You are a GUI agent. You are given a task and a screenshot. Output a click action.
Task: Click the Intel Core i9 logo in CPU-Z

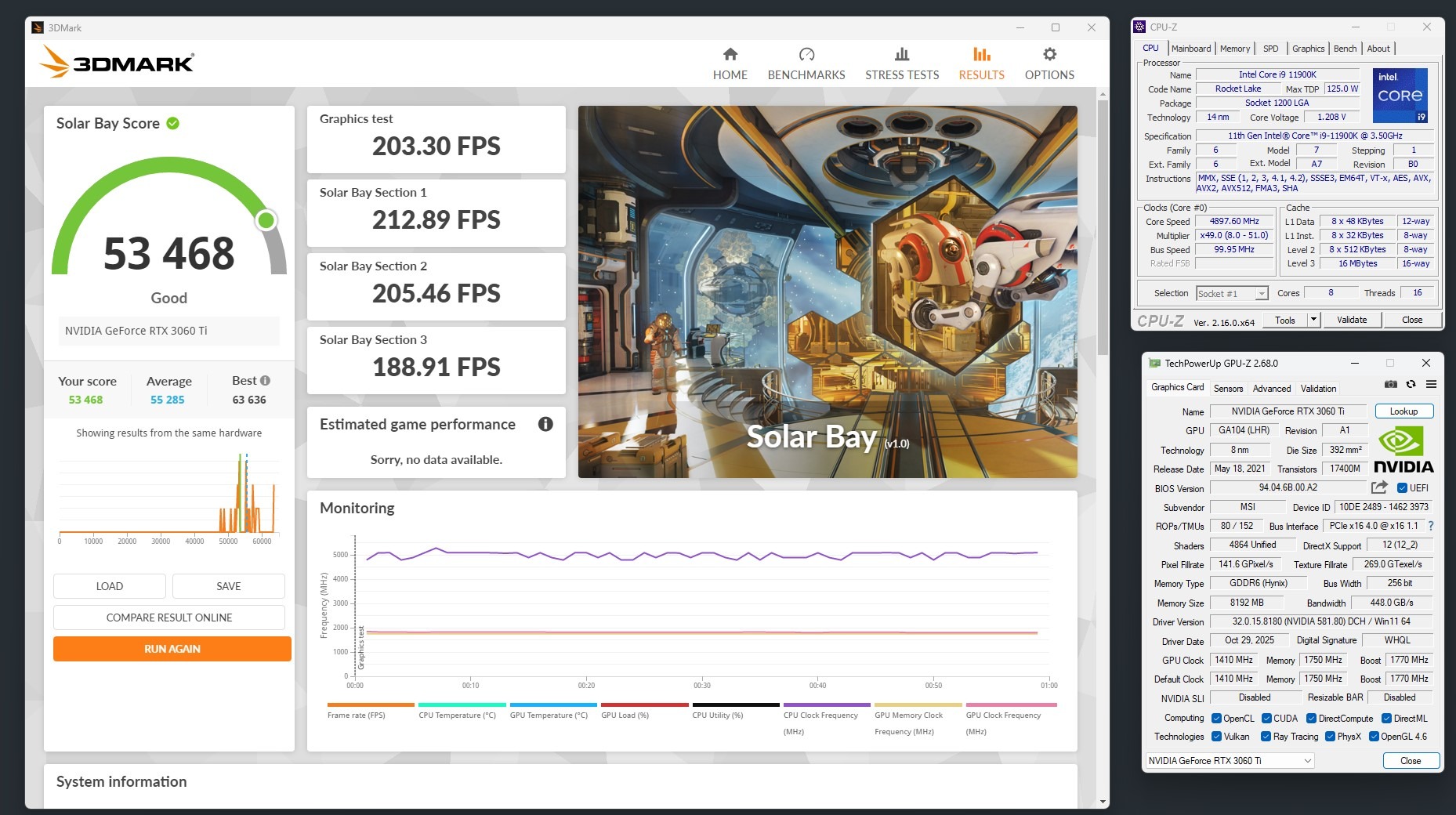(x=1400, y=95)
